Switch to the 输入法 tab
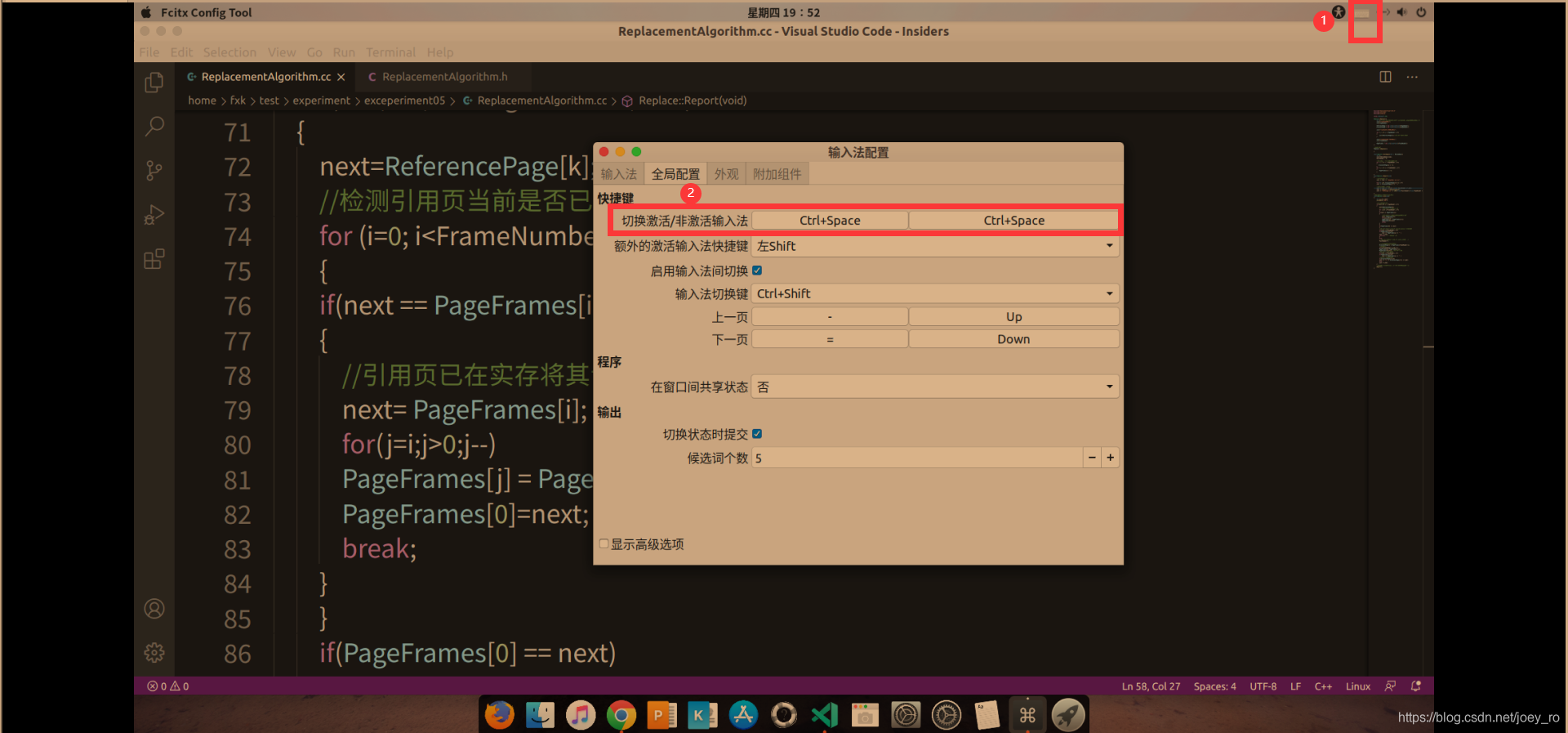 pyautogui.click(x=619, y=174)
